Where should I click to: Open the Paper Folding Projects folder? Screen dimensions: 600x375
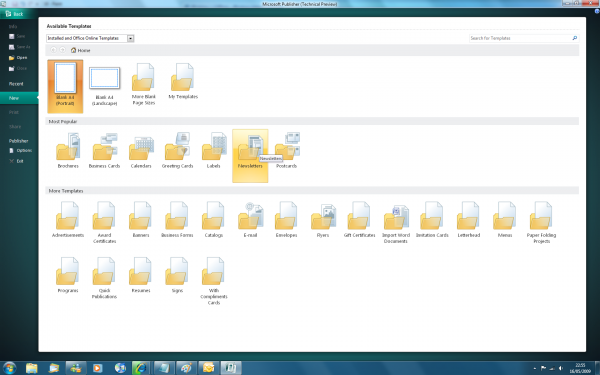(x=541, y=222)
